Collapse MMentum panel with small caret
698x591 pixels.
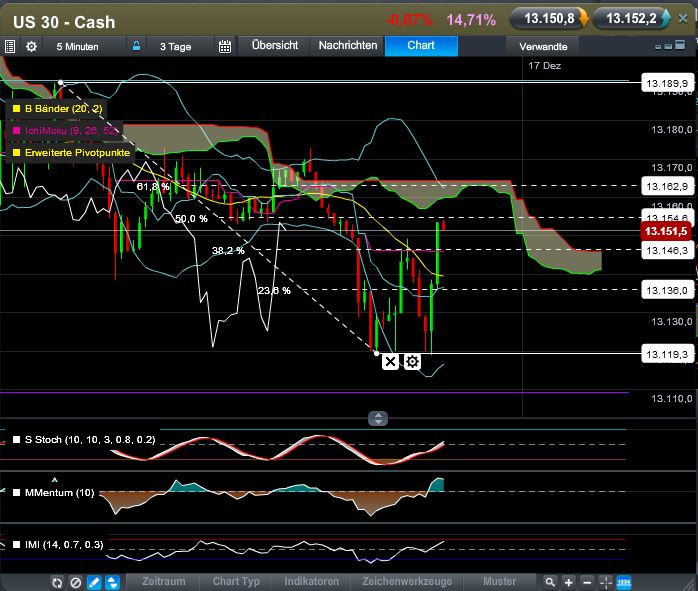click(x=54, y=480)
